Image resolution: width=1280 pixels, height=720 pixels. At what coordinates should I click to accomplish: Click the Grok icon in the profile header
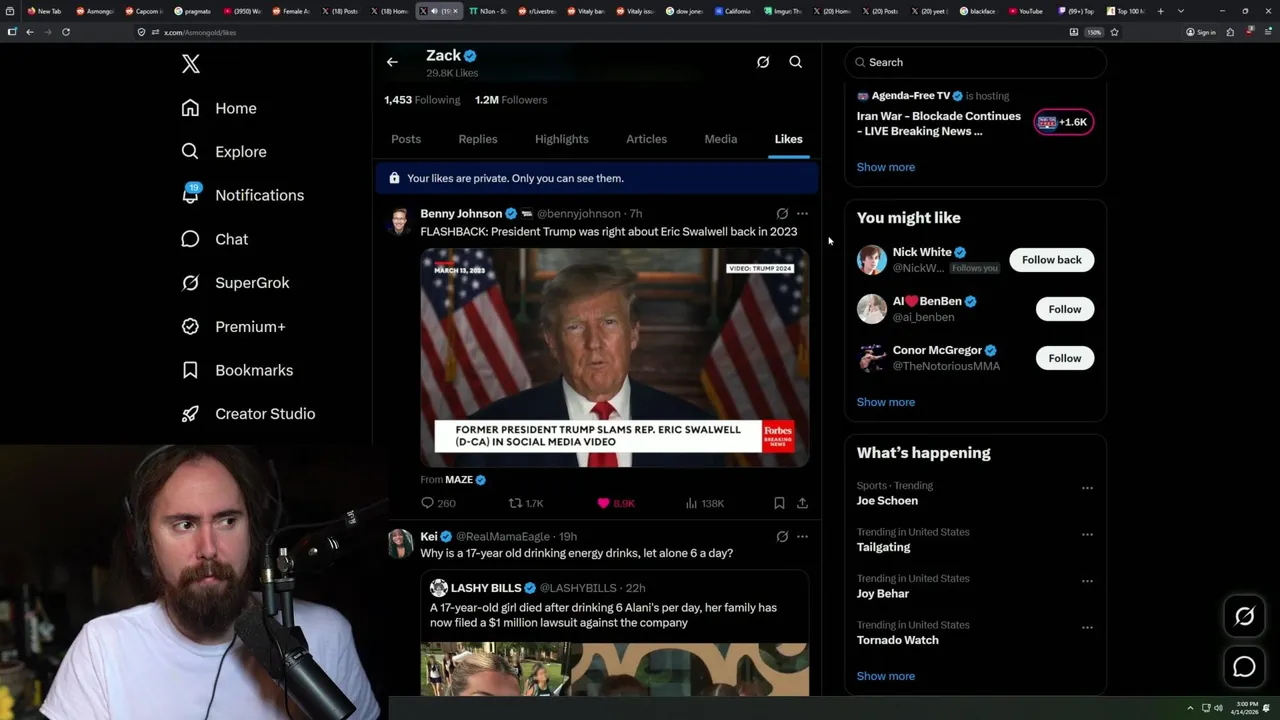763,62
